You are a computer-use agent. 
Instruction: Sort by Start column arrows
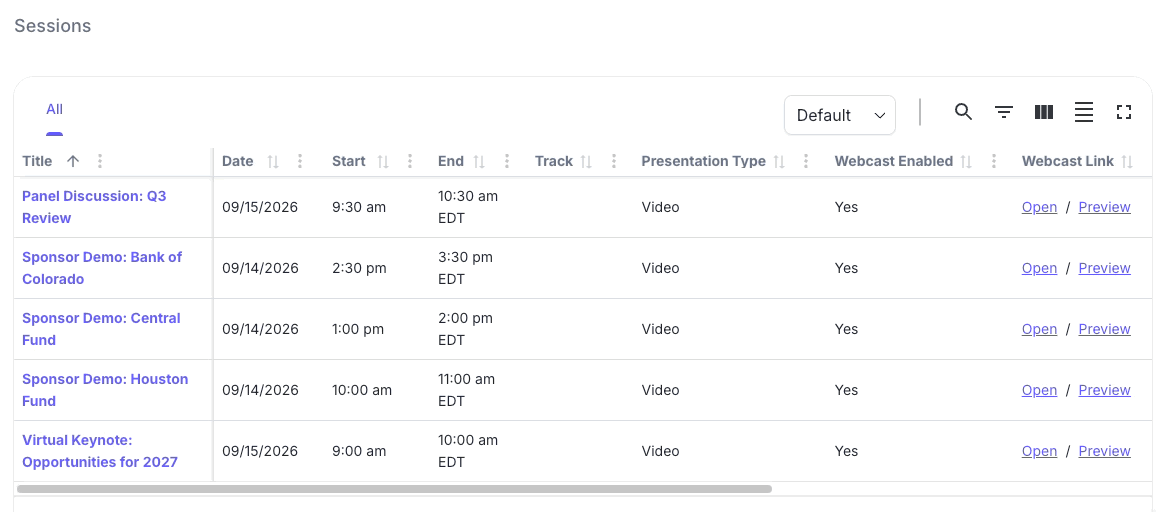(383, 161)
